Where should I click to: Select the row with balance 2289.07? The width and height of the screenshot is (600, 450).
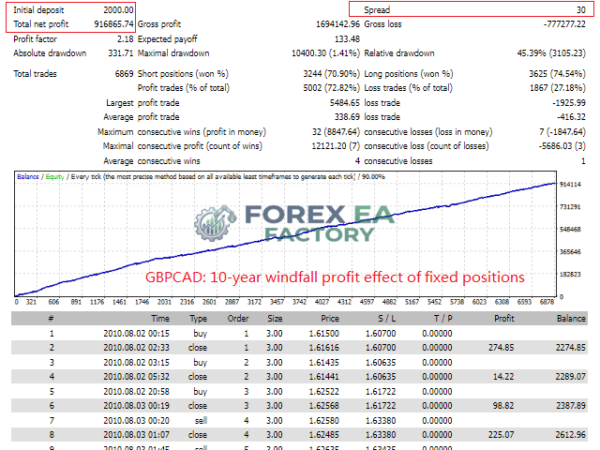coord(299,377)
